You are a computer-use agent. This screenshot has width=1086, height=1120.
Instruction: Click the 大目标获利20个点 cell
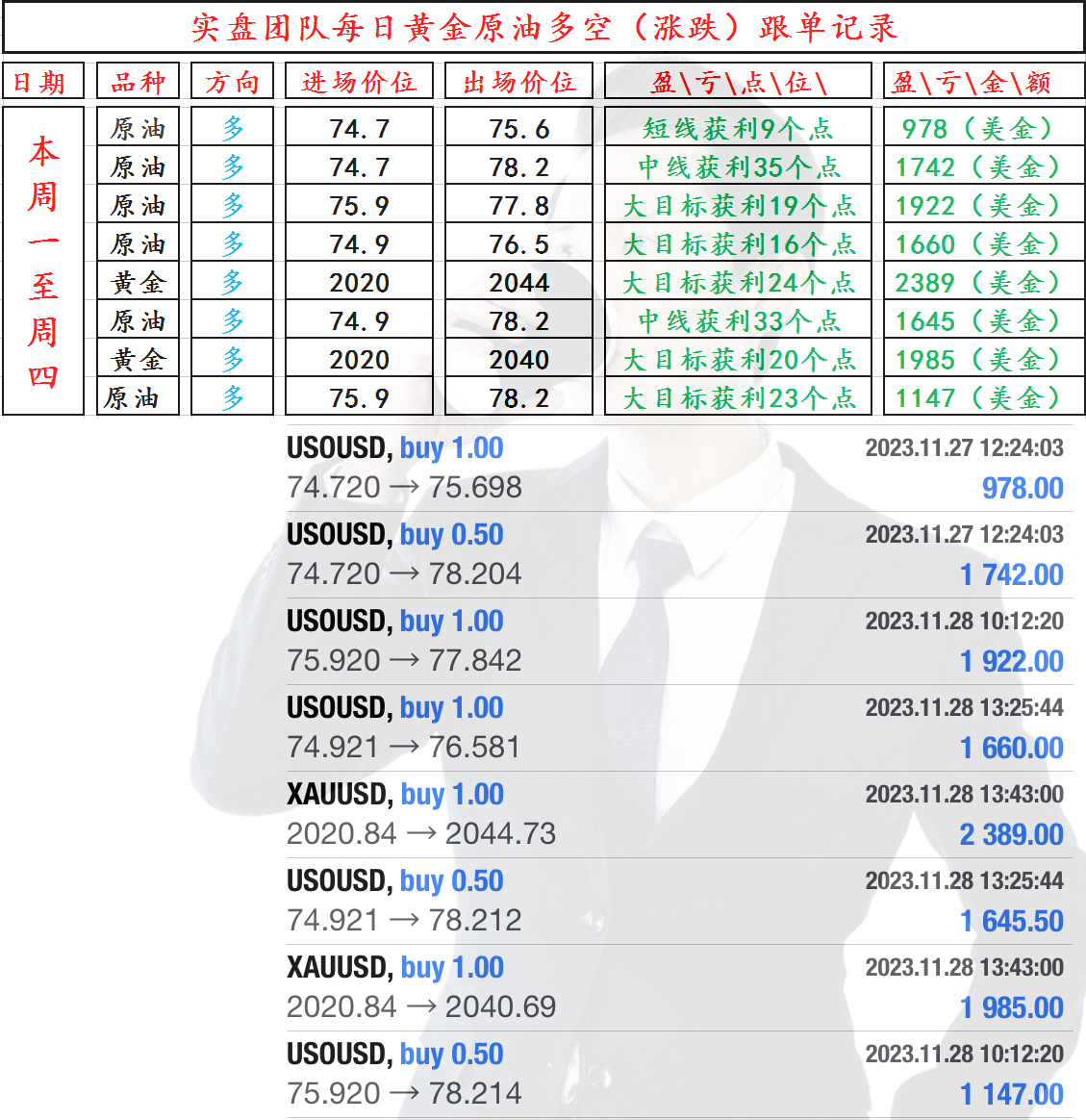[x=739, y=359]
